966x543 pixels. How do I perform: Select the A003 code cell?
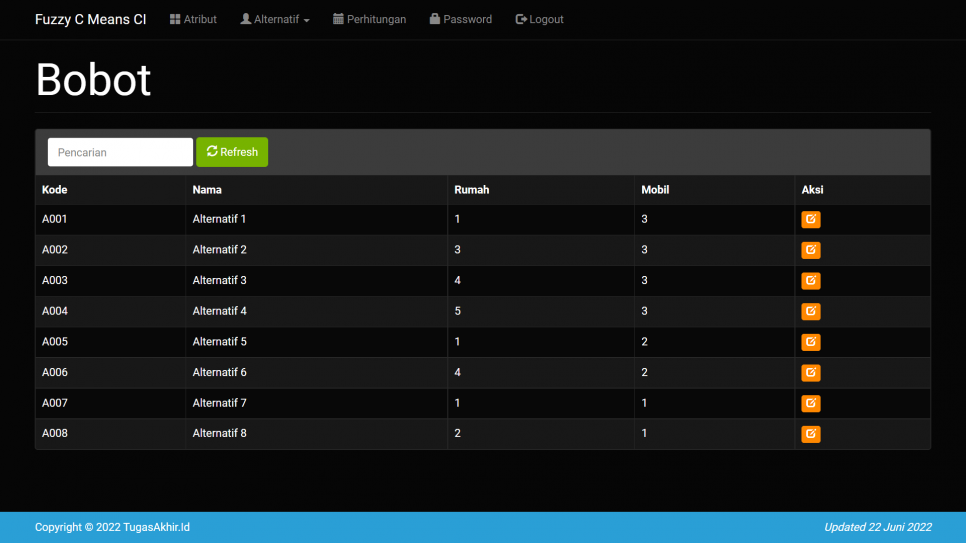tap(110, 280)
